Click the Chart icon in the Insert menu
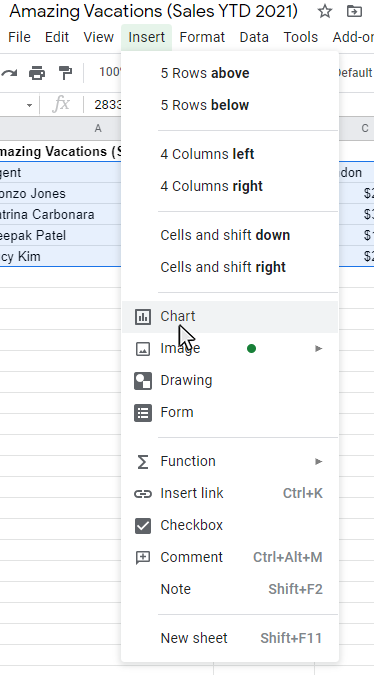Image resolution: width=374 pixels, height=675 pixels. click(143, 317)
